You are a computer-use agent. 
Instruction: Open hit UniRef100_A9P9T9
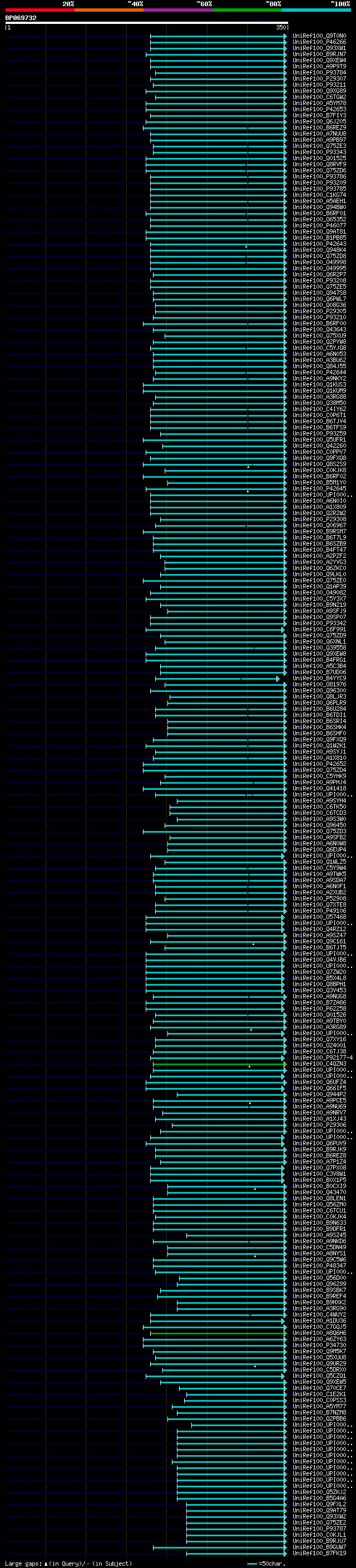[319, 66]
